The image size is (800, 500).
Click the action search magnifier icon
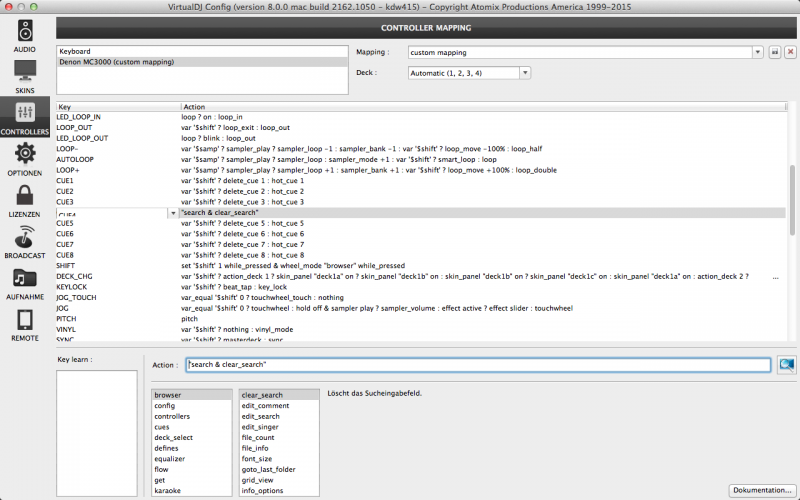[x=786, y=365]
